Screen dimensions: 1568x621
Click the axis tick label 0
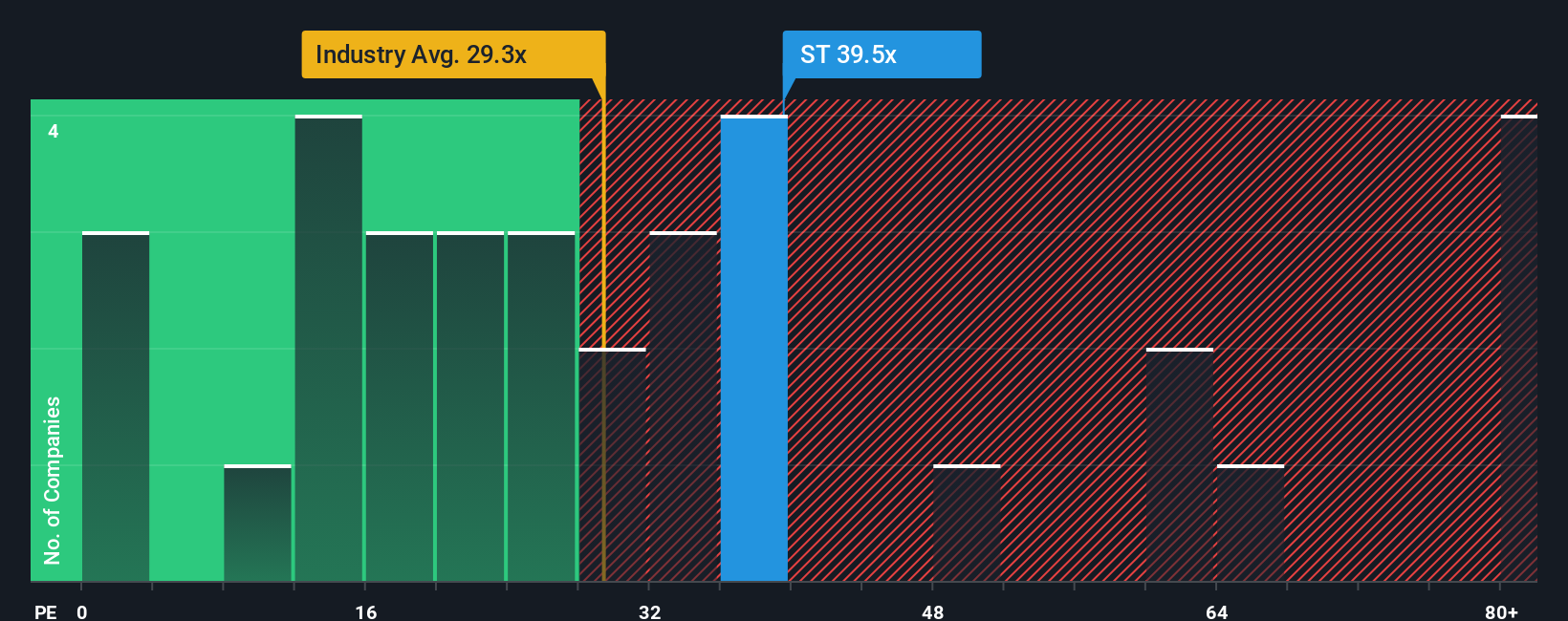pos(82,611)
